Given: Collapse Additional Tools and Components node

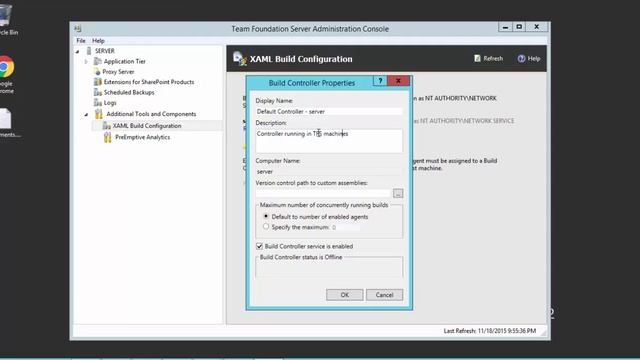Looking at the screenshot, I should [86, 115].
